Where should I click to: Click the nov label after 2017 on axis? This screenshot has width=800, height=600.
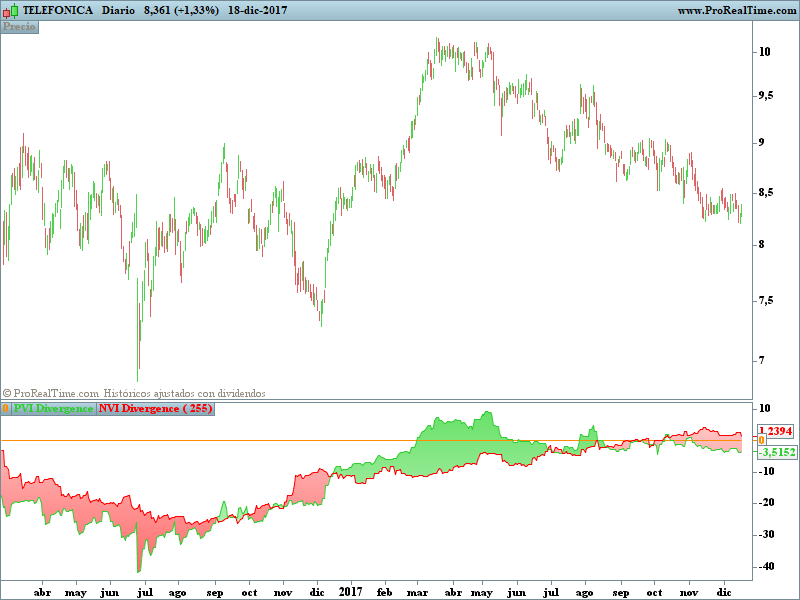pyautogui.click(x=689, y=593)
